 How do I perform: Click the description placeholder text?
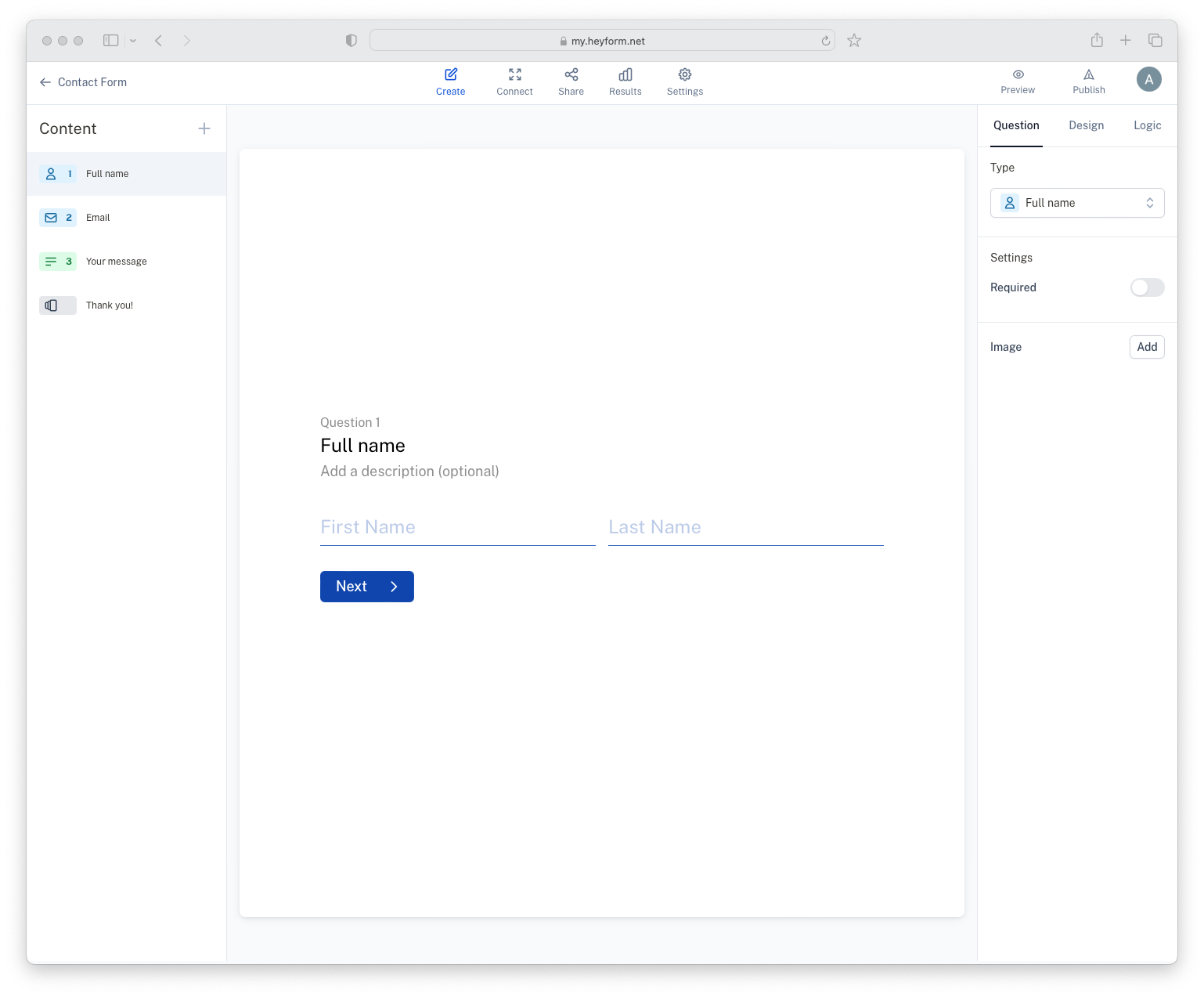[409, 471]
